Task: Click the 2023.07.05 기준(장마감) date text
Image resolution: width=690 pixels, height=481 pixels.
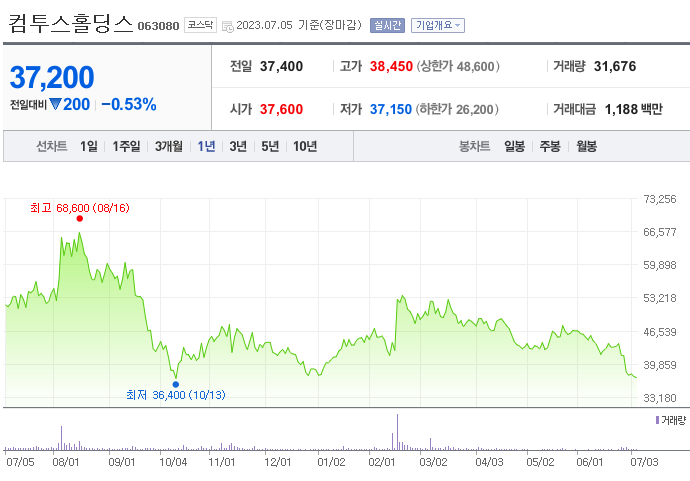Action: click(299, 25)
